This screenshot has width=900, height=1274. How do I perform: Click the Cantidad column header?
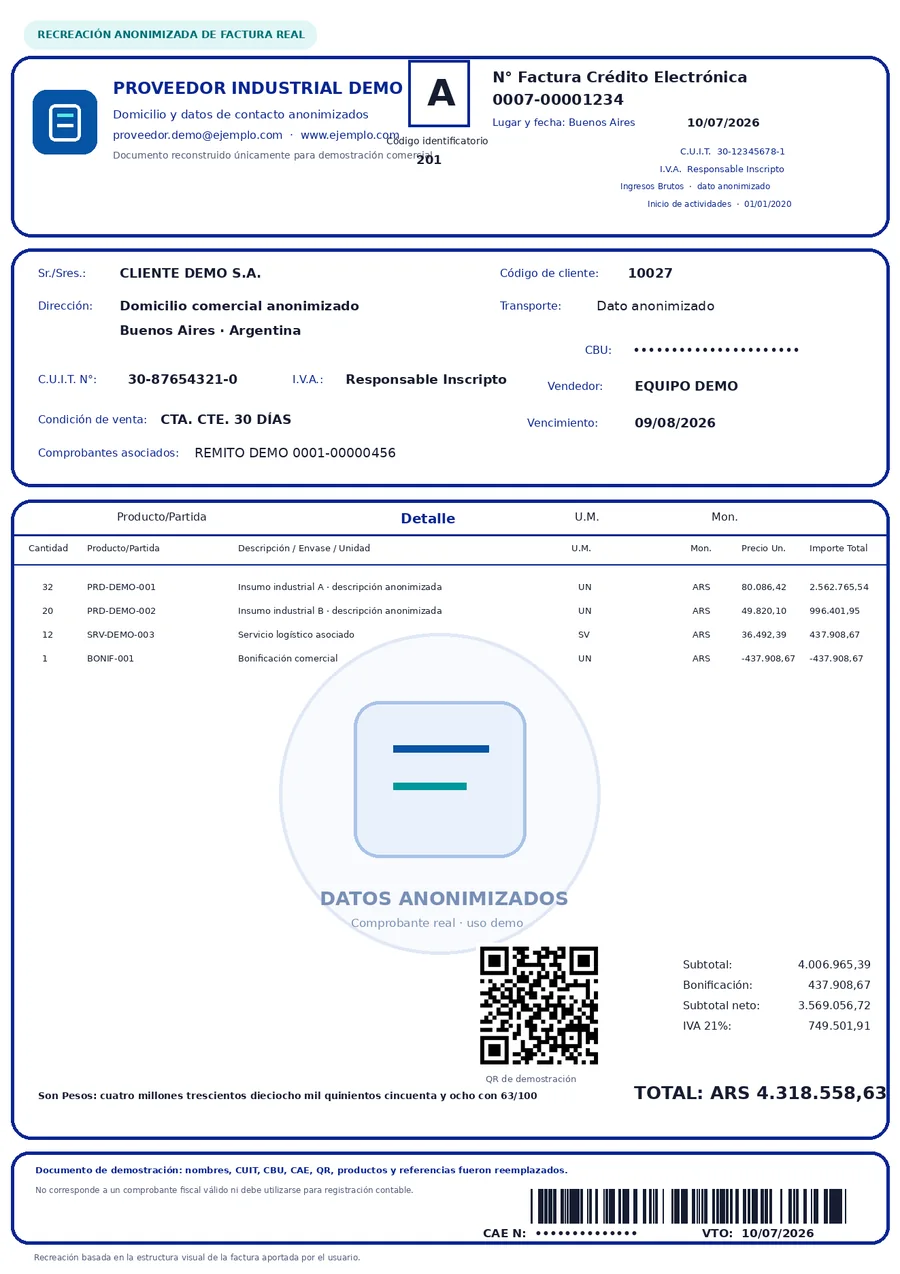pyautogui.click(x=48, y=548)
